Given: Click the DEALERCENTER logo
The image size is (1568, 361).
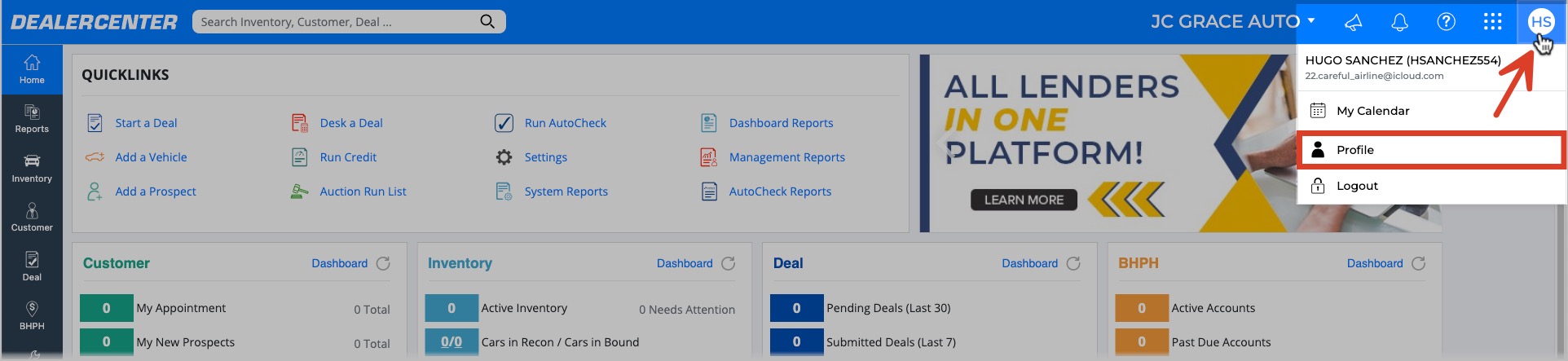Looking at the screenshot, I should pyautogui.click(x=94, y=22).
